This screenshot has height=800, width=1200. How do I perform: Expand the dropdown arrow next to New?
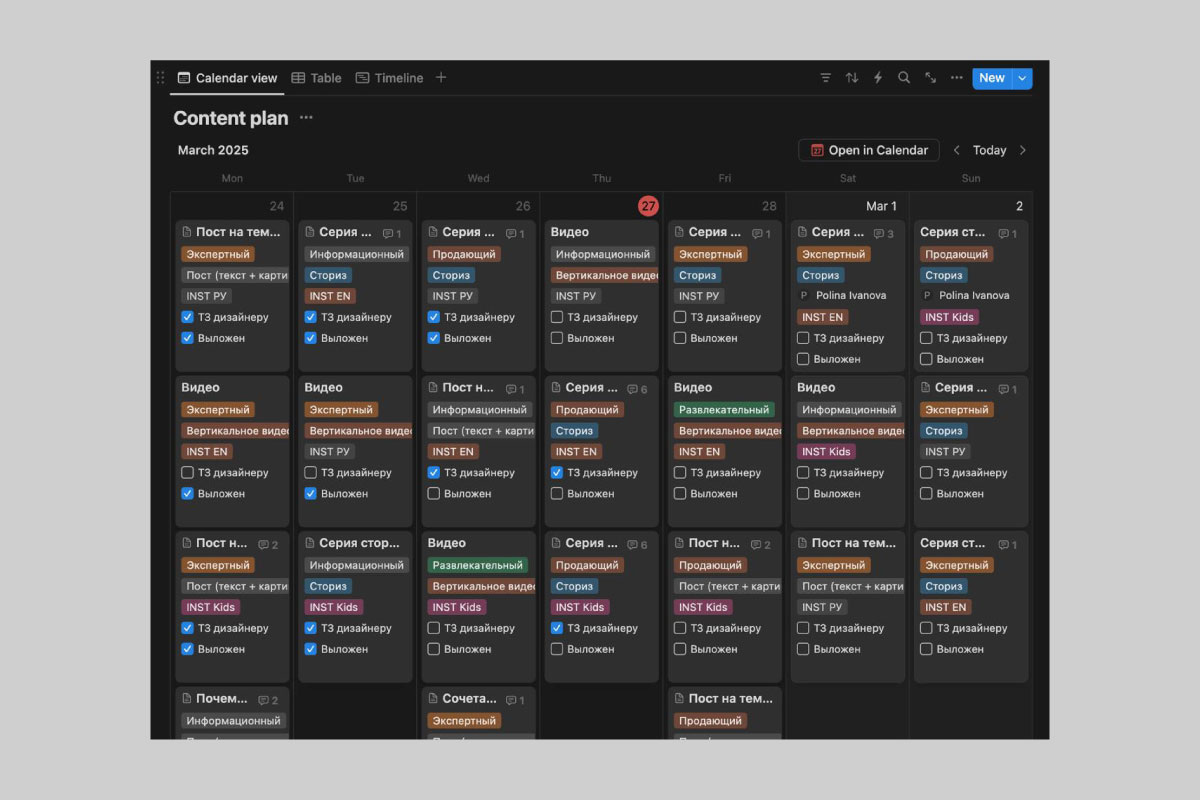(1022, 78)
